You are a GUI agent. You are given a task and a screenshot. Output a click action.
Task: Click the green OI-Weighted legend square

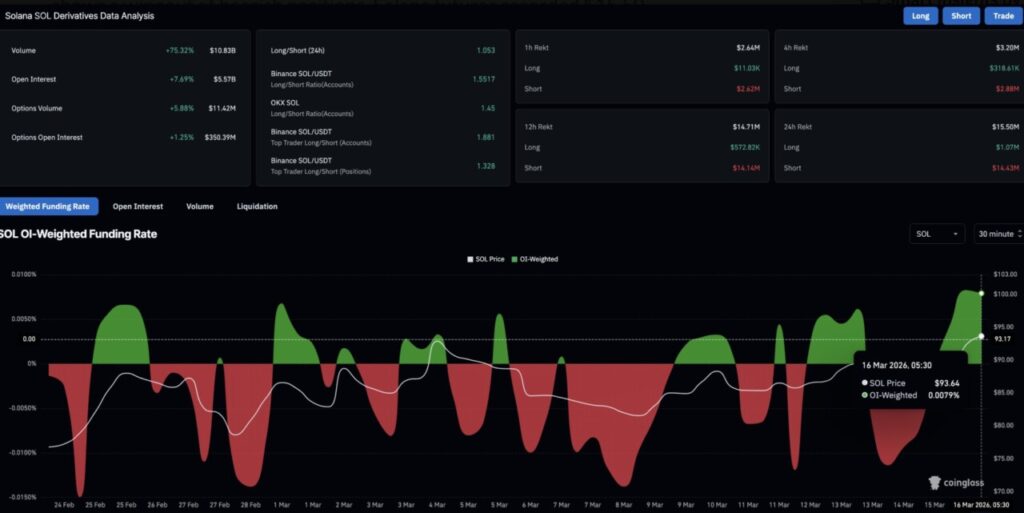tap(514, 259)
